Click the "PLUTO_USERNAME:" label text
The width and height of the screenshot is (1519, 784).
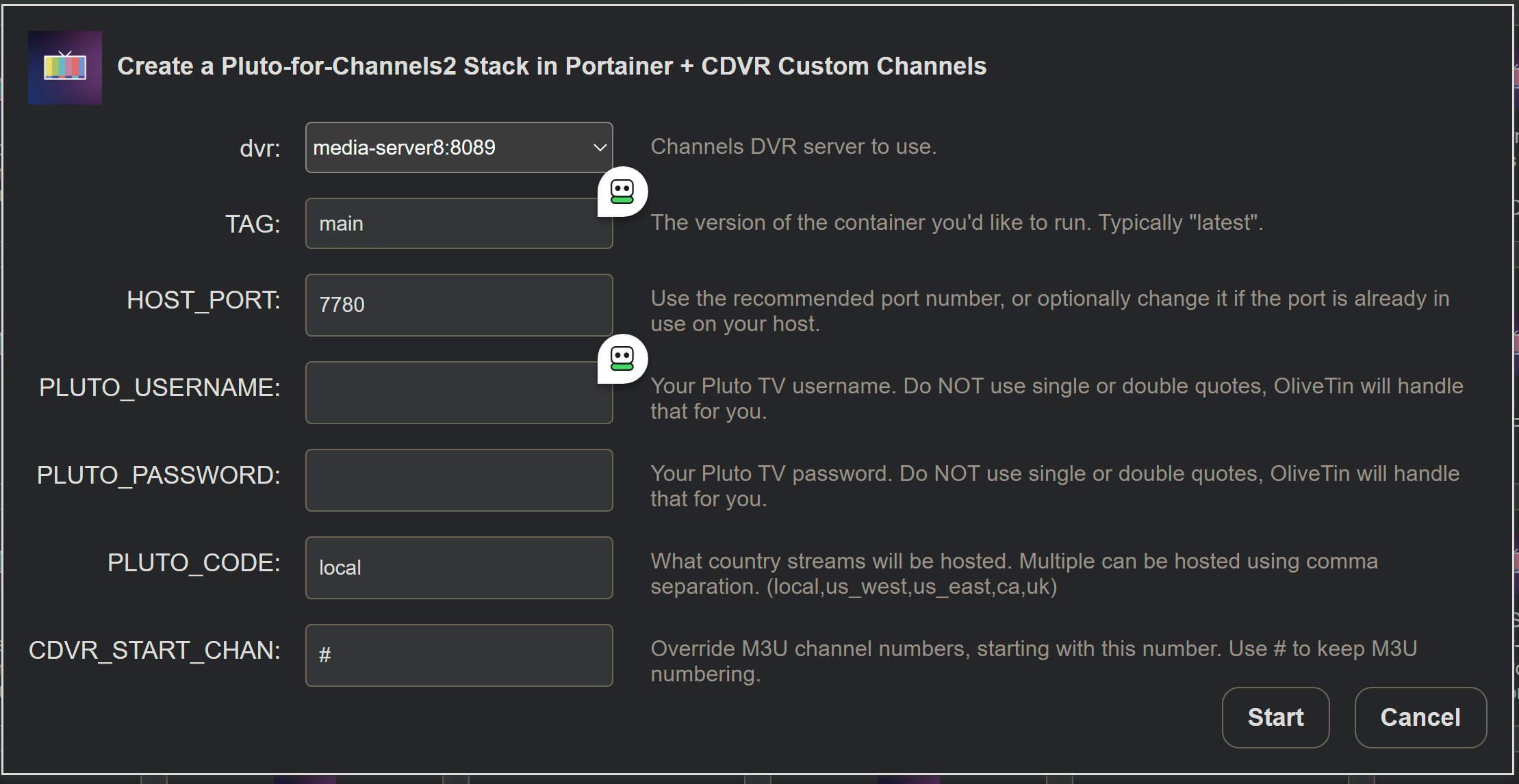pyautogui.click(x=159, y=388)
